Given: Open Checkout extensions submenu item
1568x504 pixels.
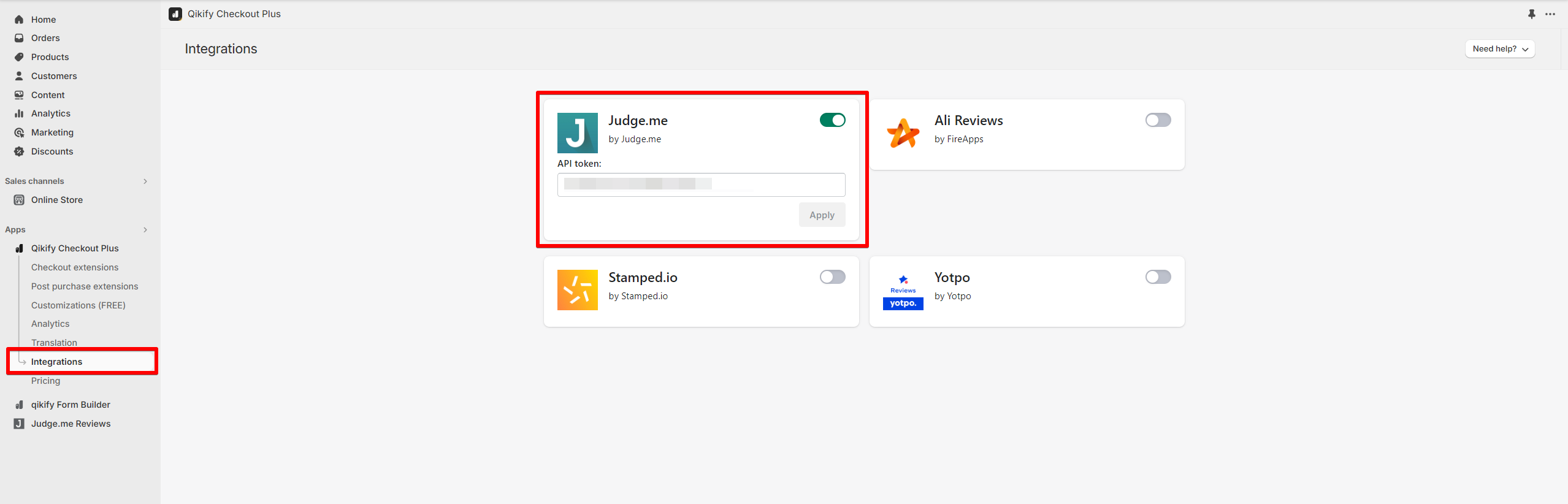Looking at the screenshot, I should tap(75, 267).
